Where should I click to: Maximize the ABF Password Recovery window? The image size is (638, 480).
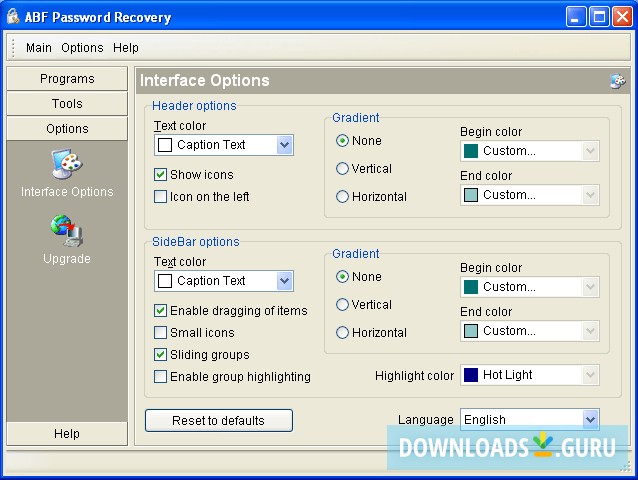[x=599, y=17]
